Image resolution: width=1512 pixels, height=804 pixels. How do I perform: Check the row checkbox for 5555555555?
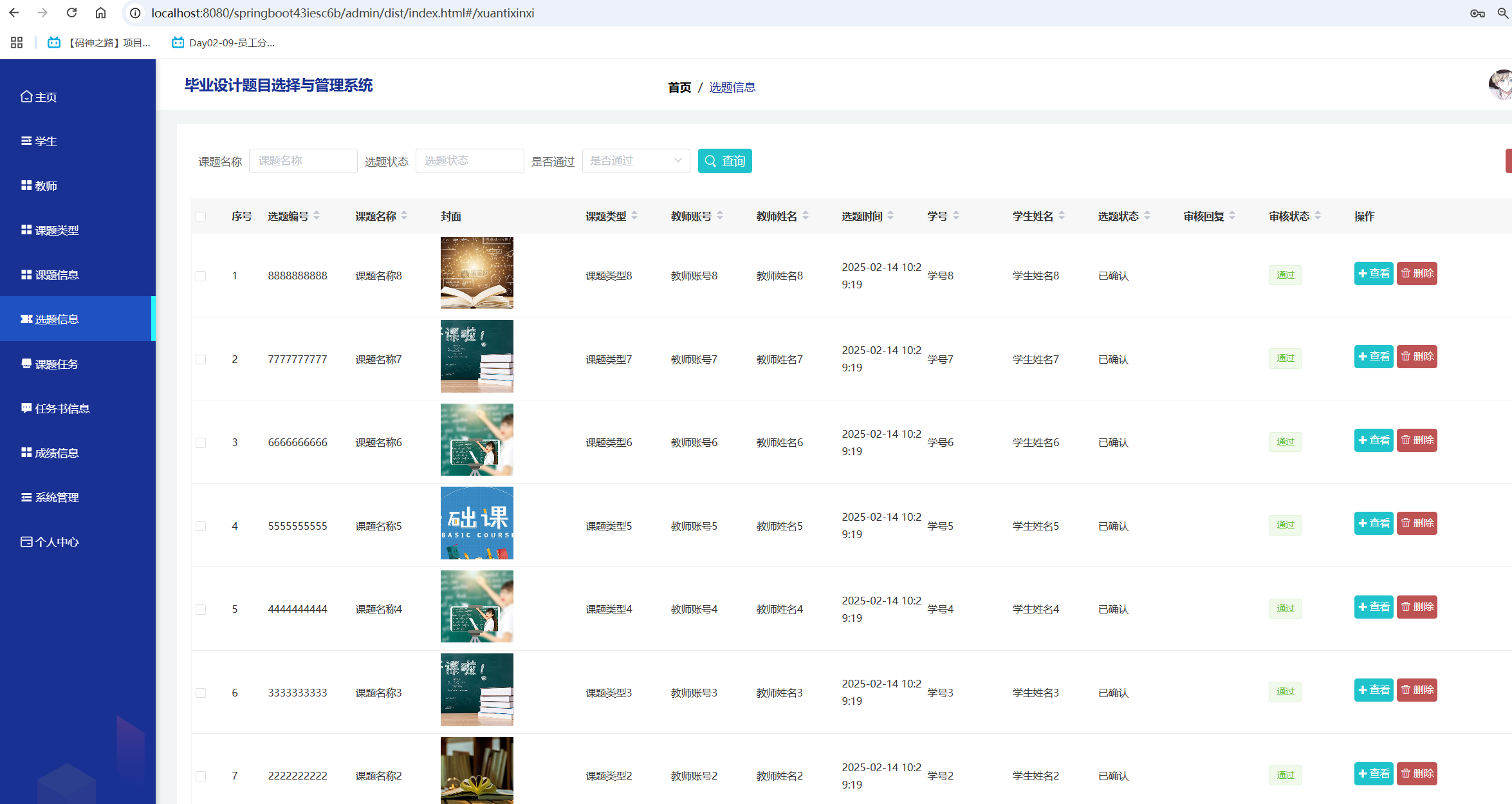tap(201, 526)
